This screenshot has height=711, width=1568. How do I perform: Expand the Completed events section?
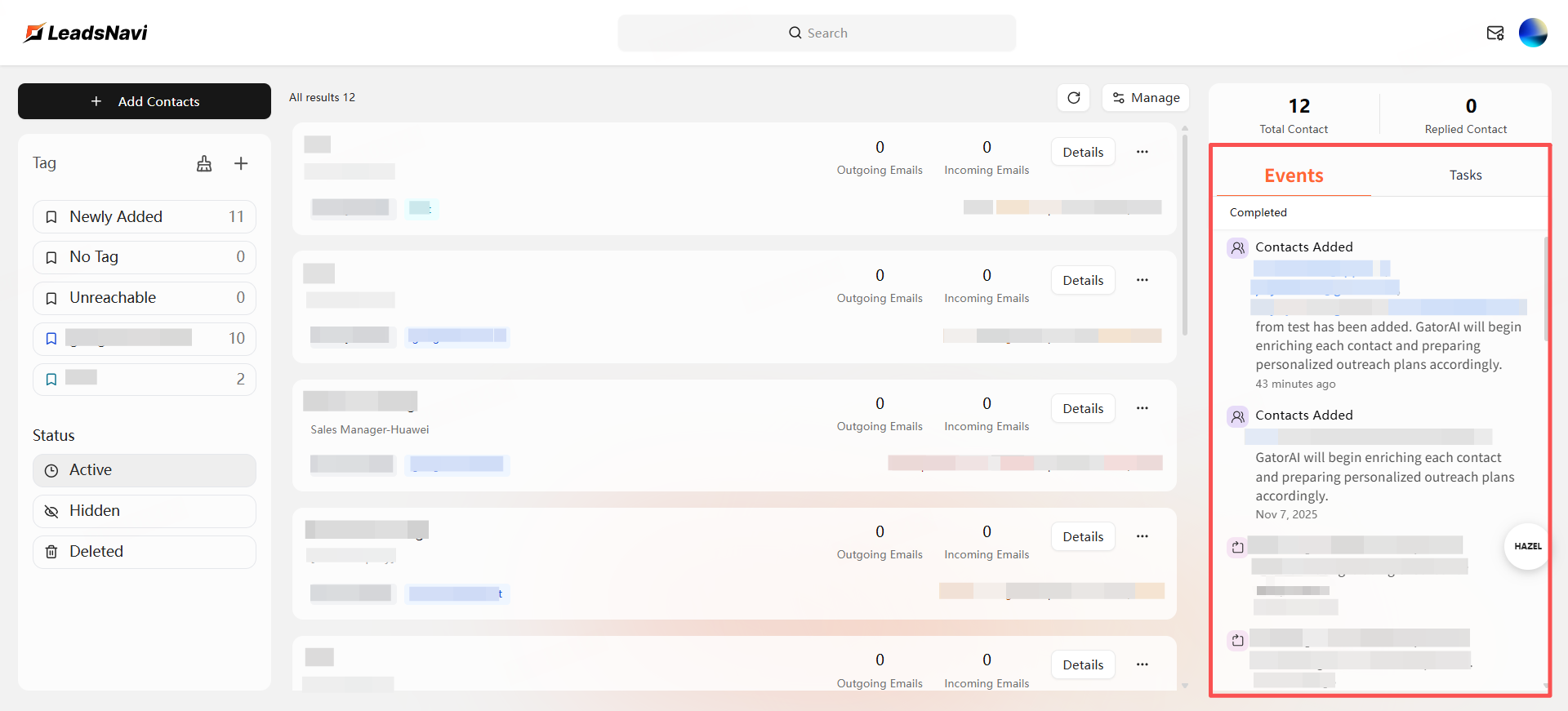[x=1258, y=212]
